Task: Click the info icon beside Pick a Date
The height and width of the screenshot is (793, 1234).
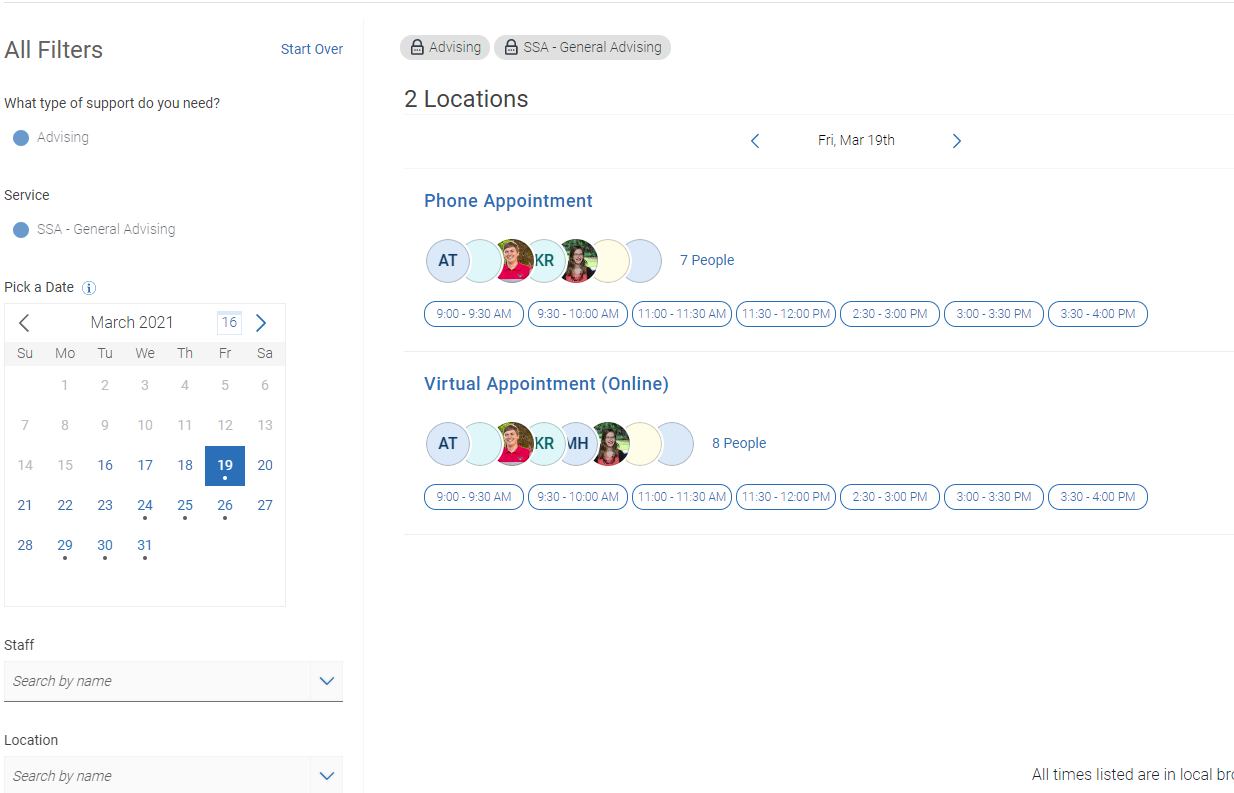Action: coord(89,288)
